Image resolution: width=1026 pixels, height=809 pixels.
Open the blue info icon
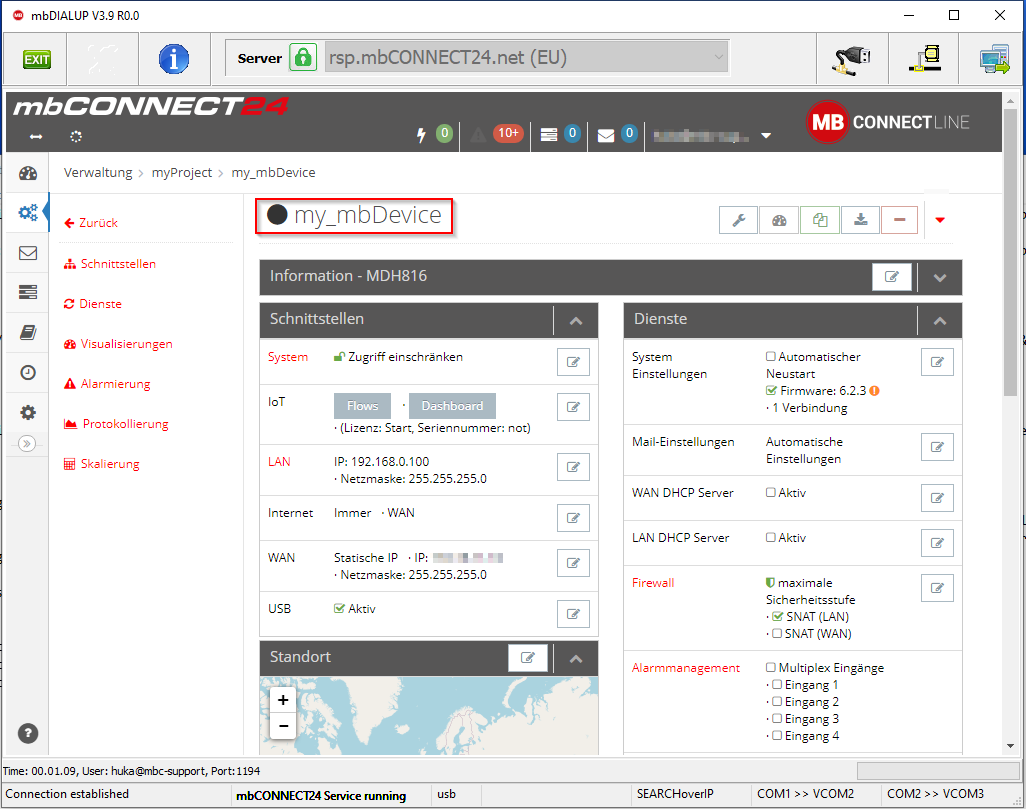pos(173,60)
